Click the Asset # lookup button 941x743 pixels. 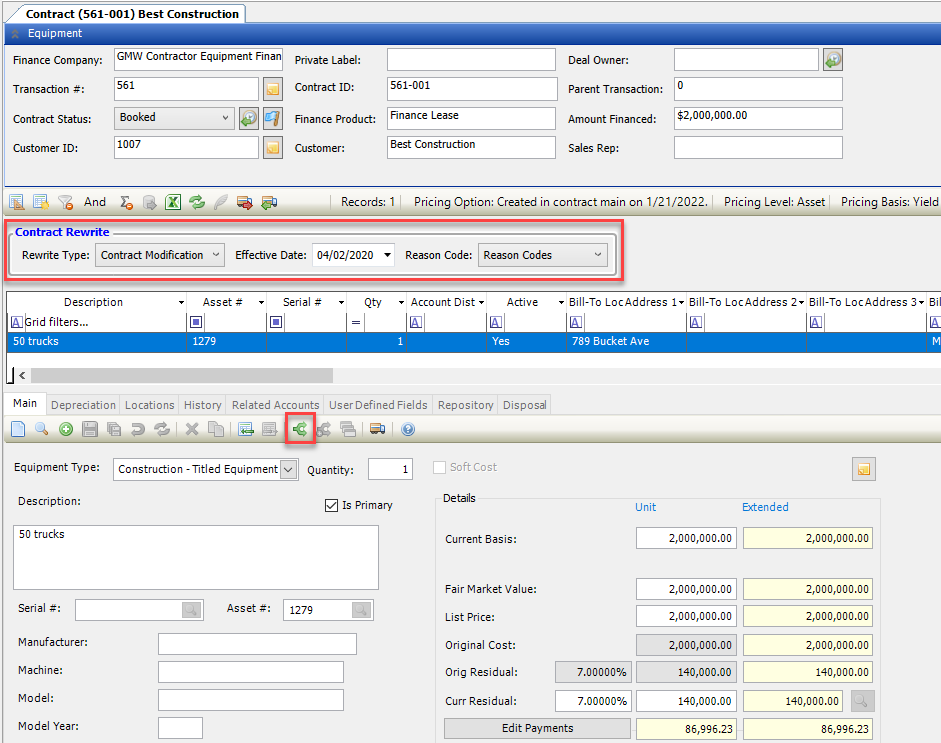tap(361, 610)
